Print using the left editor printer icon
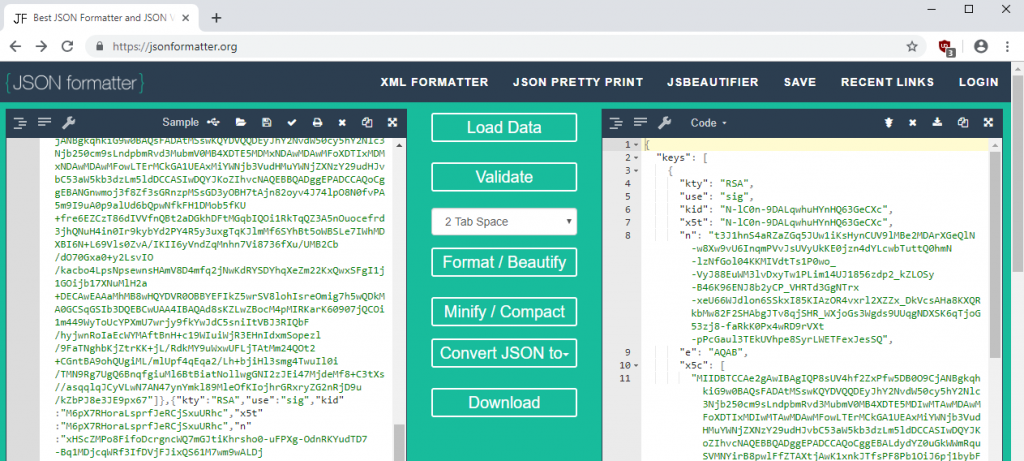Viewport: 1024px width, 461px height. tap(317, 122)
